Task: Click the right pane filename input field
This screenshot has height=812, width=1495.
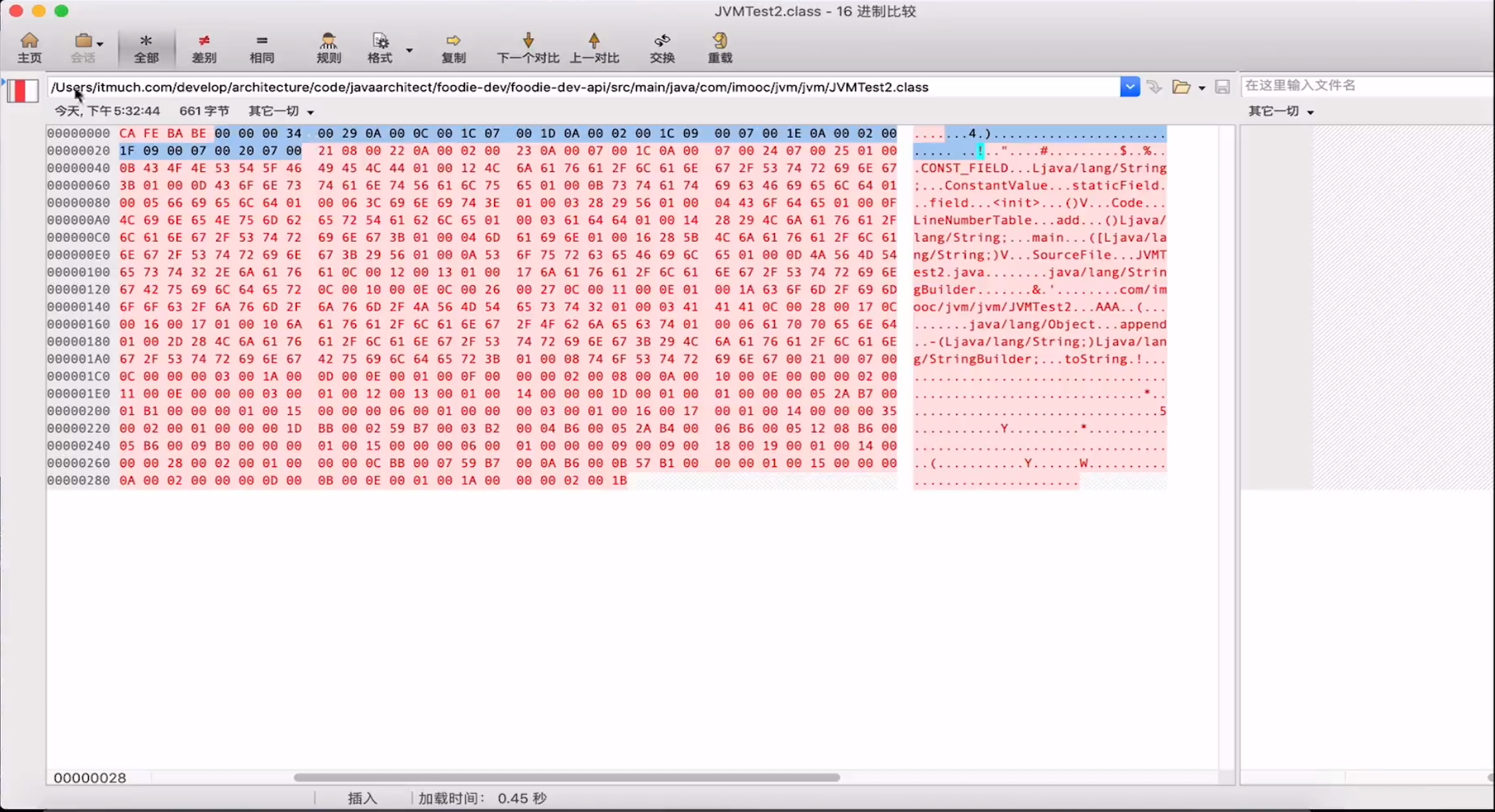Action: [1365, 85]
